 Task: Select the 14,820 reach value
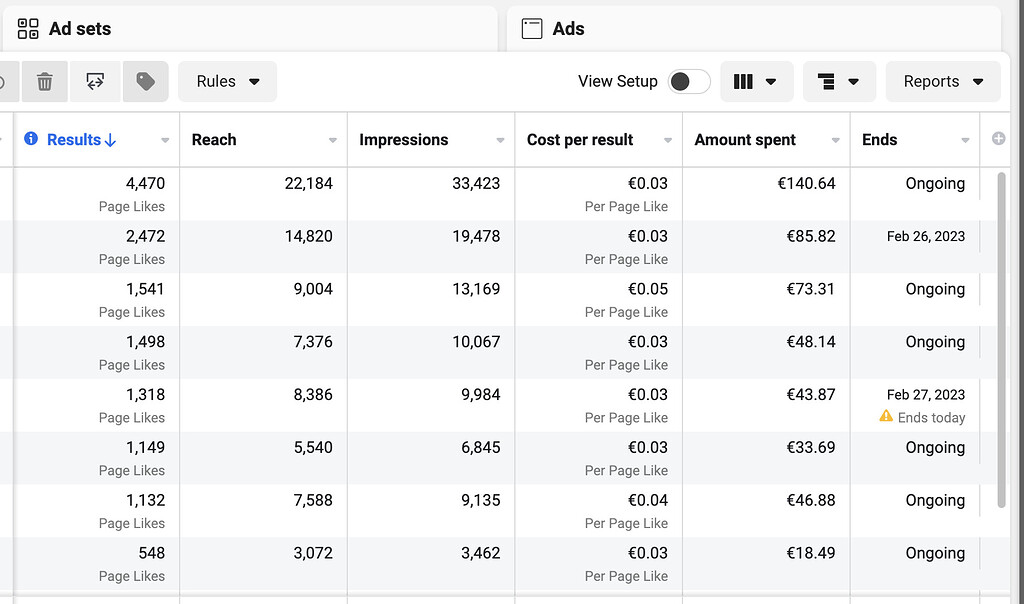[x=308, y=236]
